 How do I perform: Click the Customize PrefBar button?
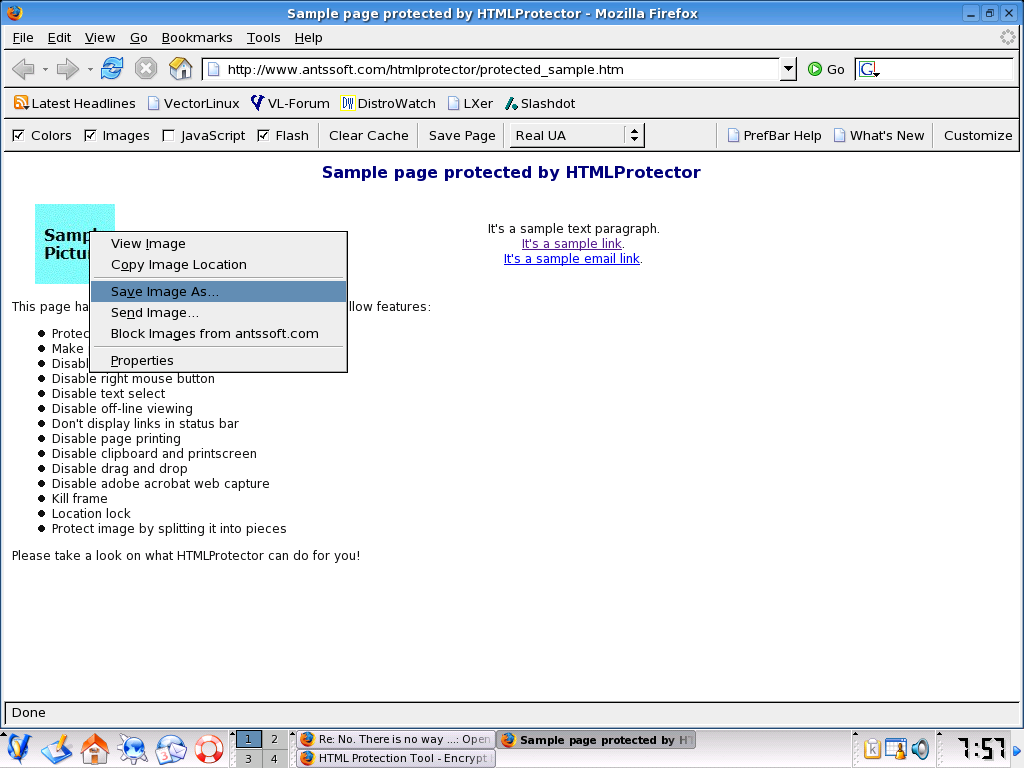(x=978, y=135)
